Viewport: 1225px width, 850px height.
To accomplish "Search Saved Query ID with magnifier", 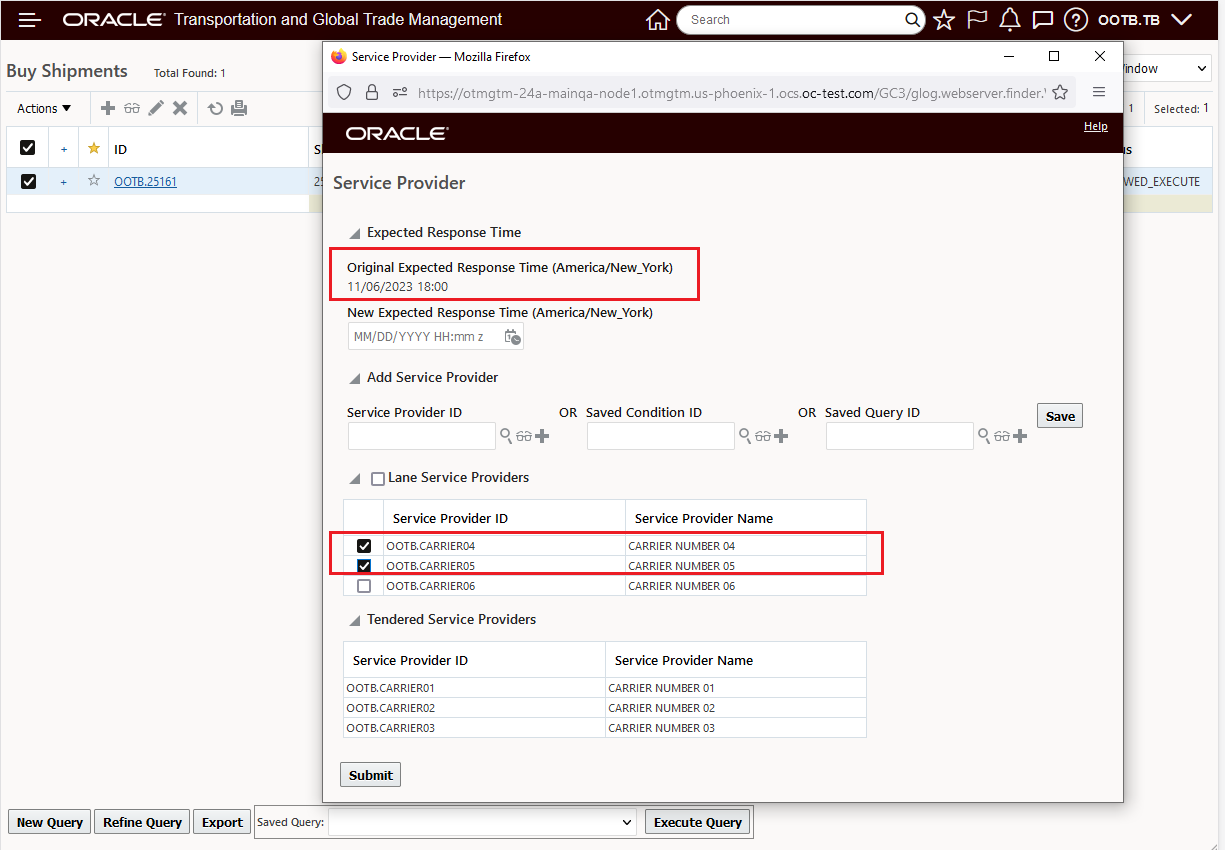I will pos(984,436).
